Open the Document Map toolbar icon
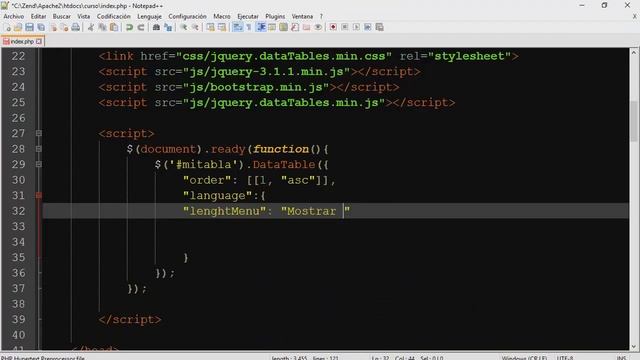 [x=283, y=27]
